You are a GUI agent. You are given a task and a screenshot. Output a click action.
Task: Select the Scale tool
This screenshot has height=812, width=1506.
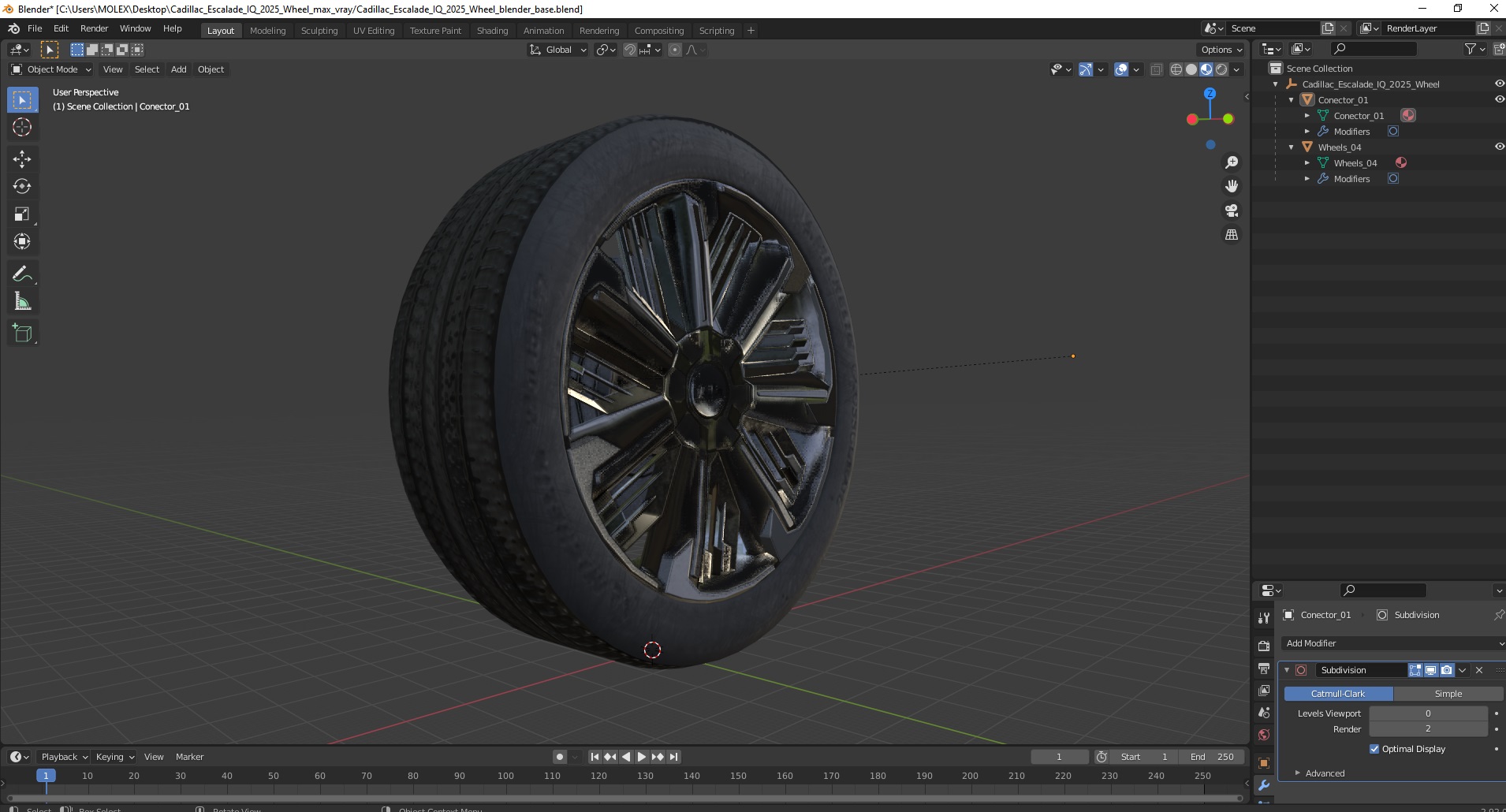(22, 214)
